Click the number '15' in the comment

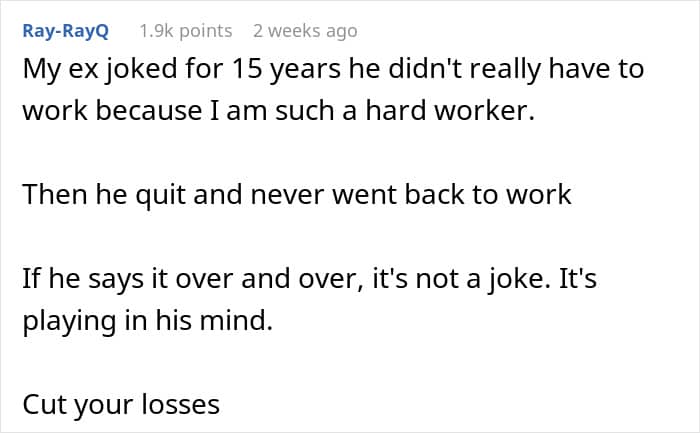(x=247, y=69)
